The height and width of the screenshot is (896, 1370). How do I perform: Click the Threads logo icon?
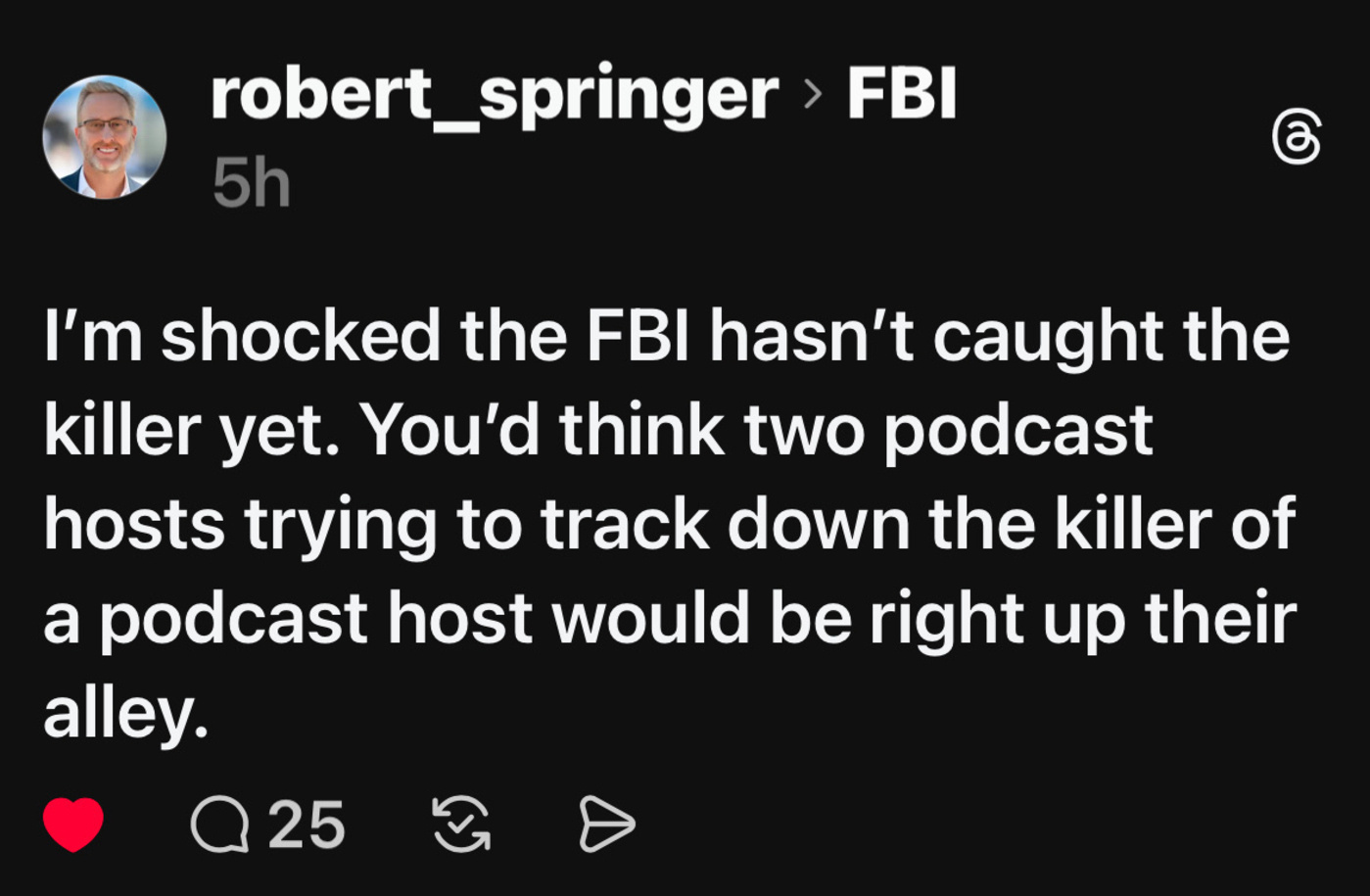[x=1297, y=137]
